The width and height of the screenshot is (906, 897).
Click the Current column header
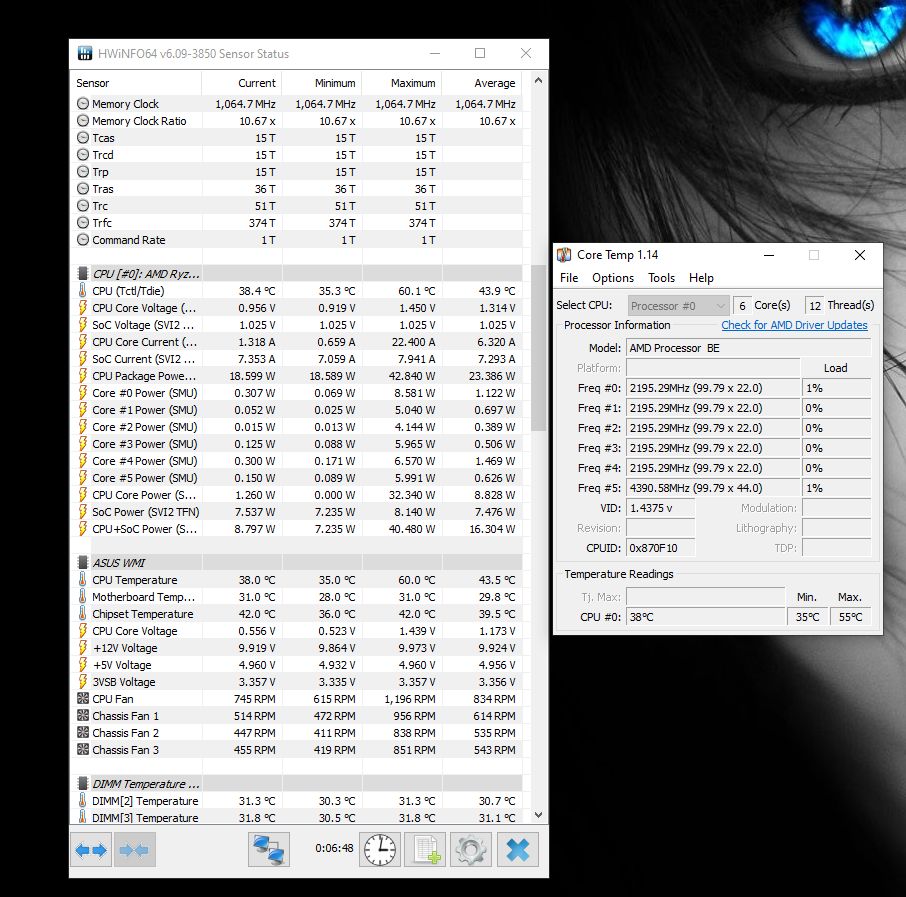tap(242, 83)
